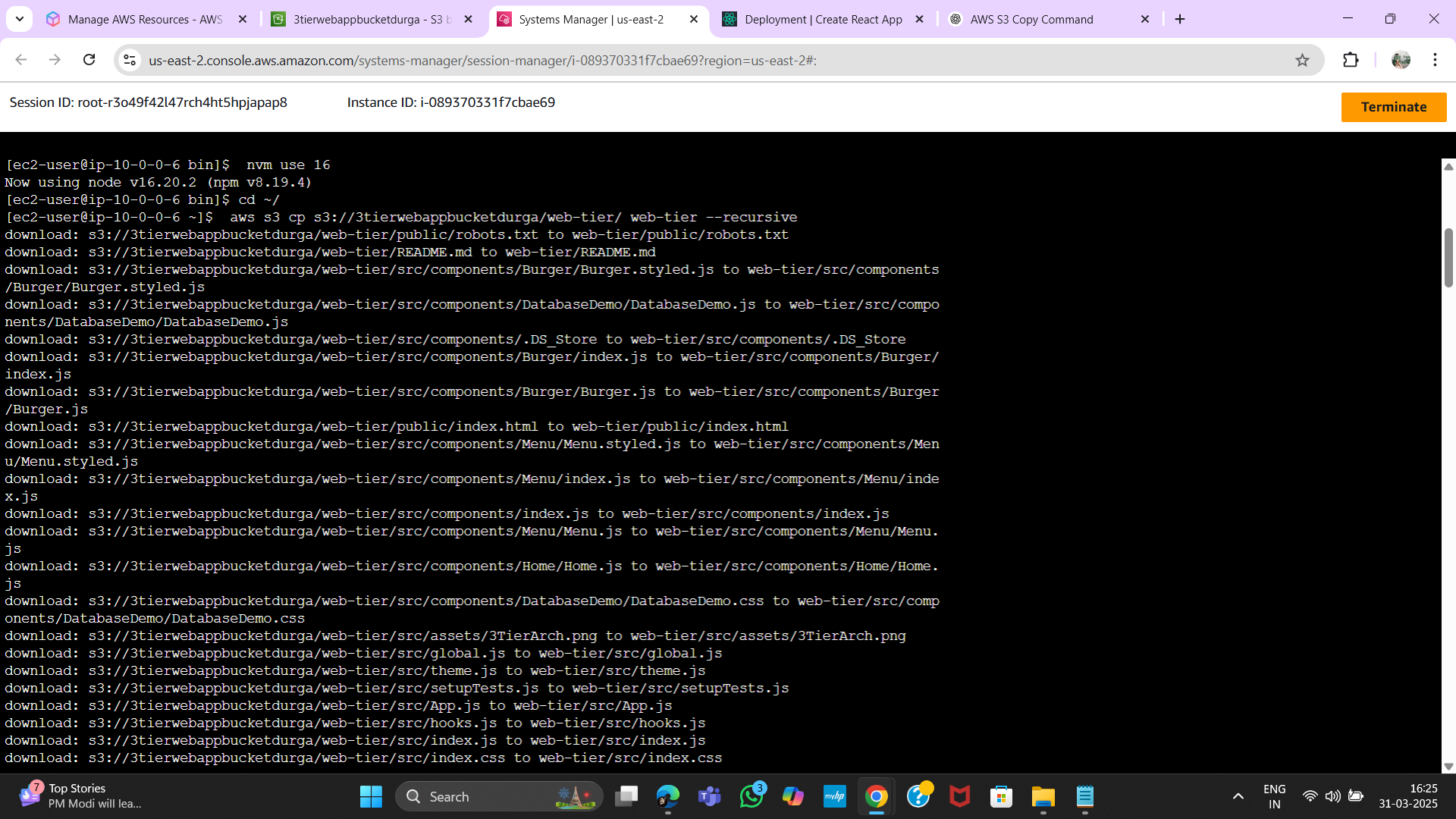Click the README.md download line

pos(330,252)
